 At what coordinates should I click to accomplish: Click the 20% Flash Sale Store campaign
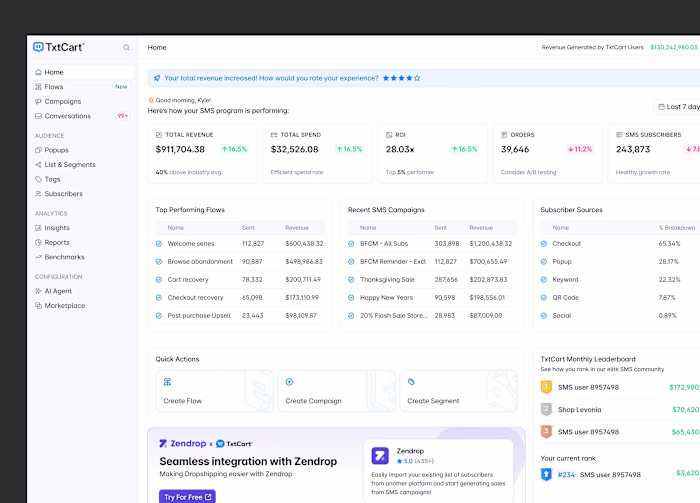click(394, 316)
